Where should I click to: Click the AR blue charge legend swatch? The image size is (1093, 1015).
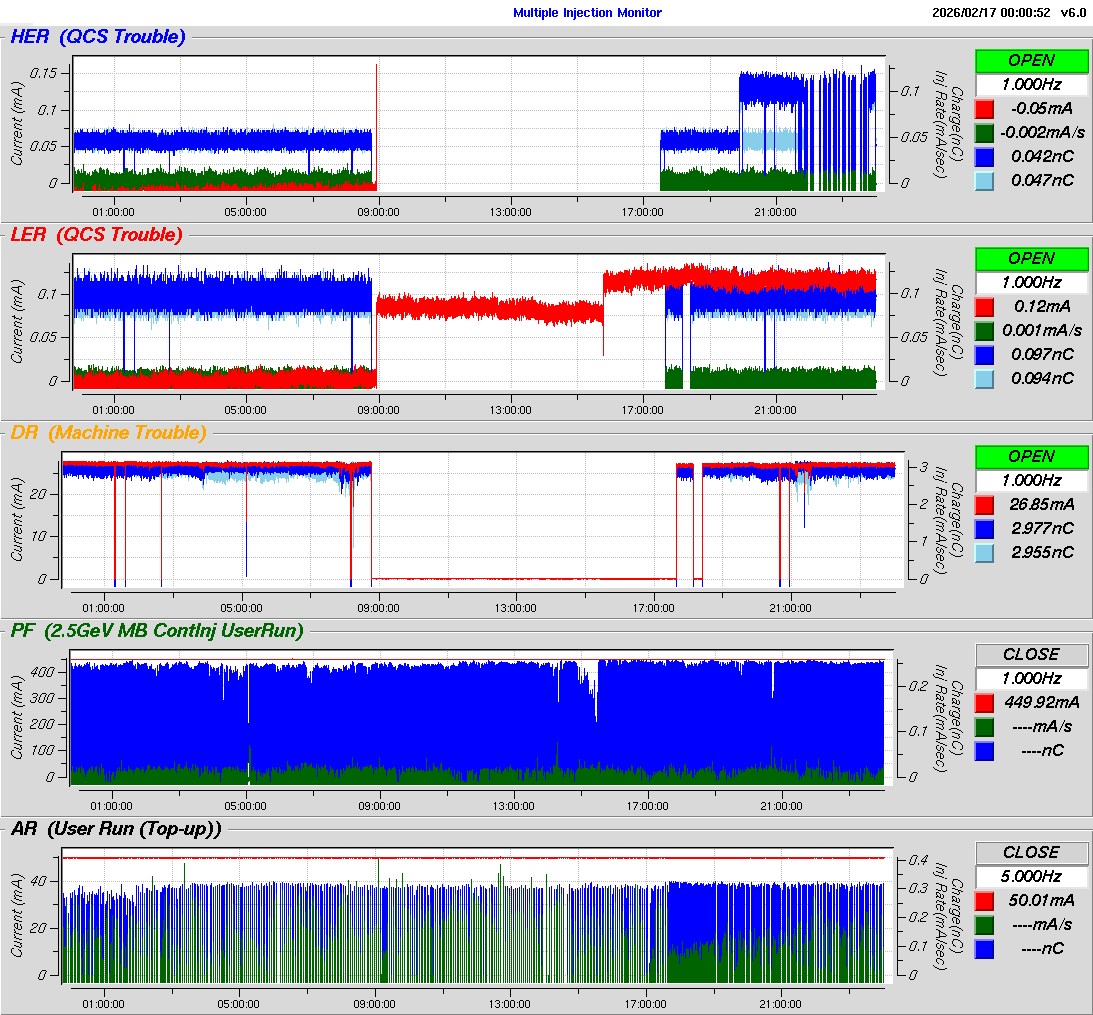click(985, 948)
